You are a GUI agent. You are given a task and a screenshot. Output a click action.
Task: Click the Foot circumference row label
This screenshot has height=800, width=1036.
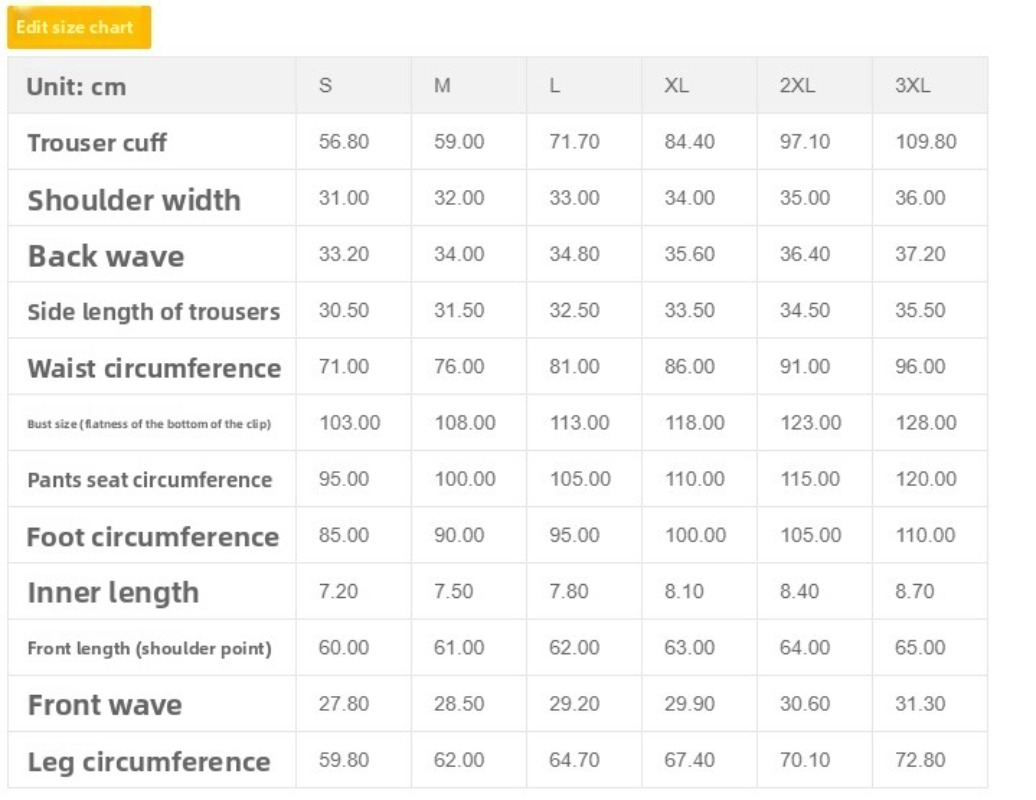(153, 537)
